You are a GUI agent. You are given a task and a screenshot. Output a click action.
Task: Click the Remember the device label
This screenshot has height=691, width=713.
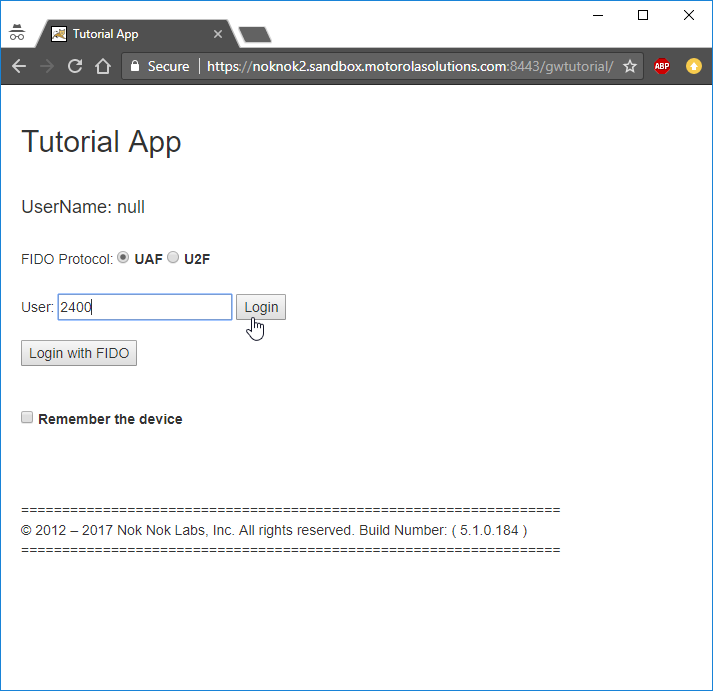coord(110,419)
